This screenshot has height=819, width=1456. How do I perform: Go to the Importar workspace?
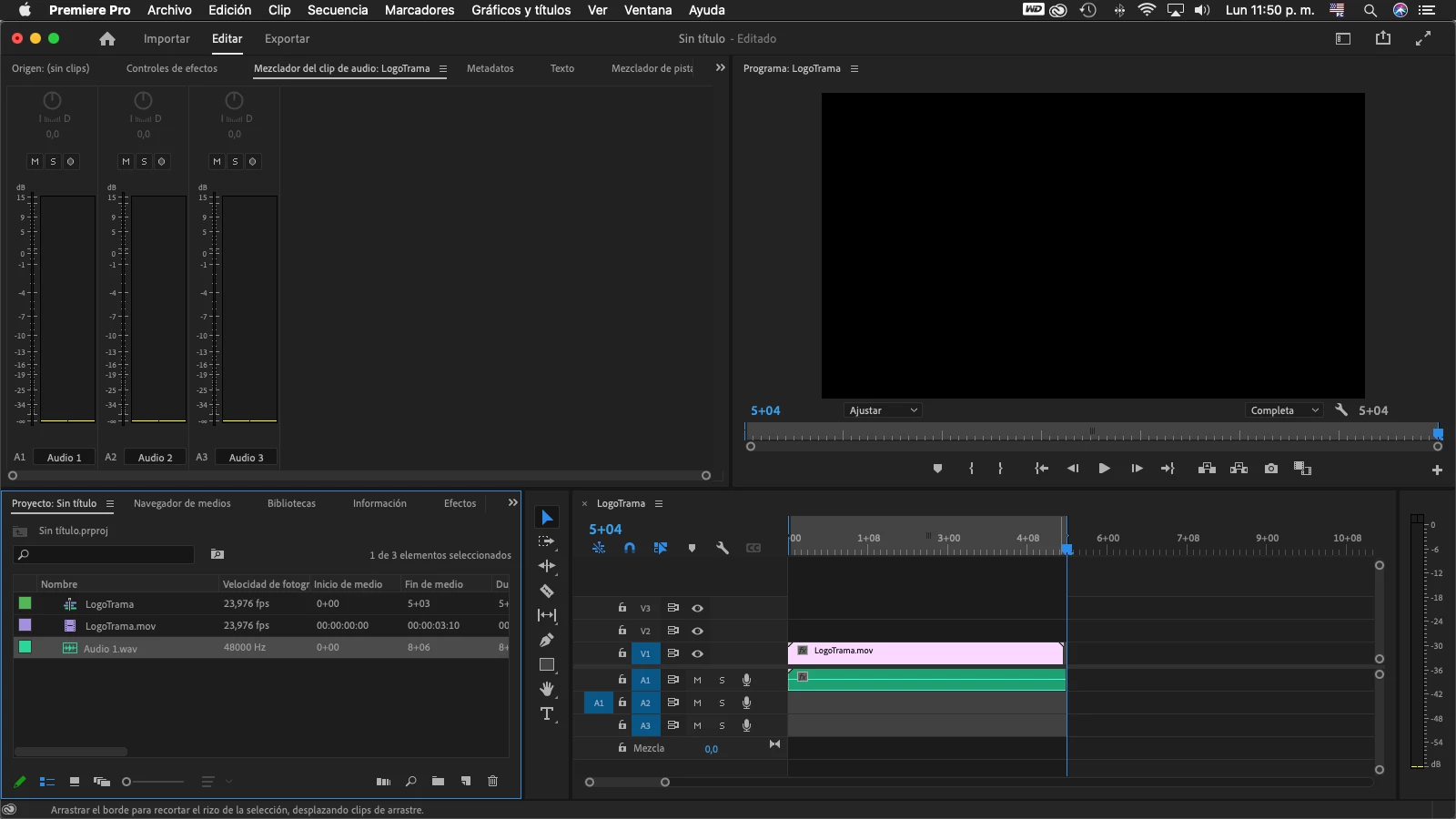(x=167, y=39)
